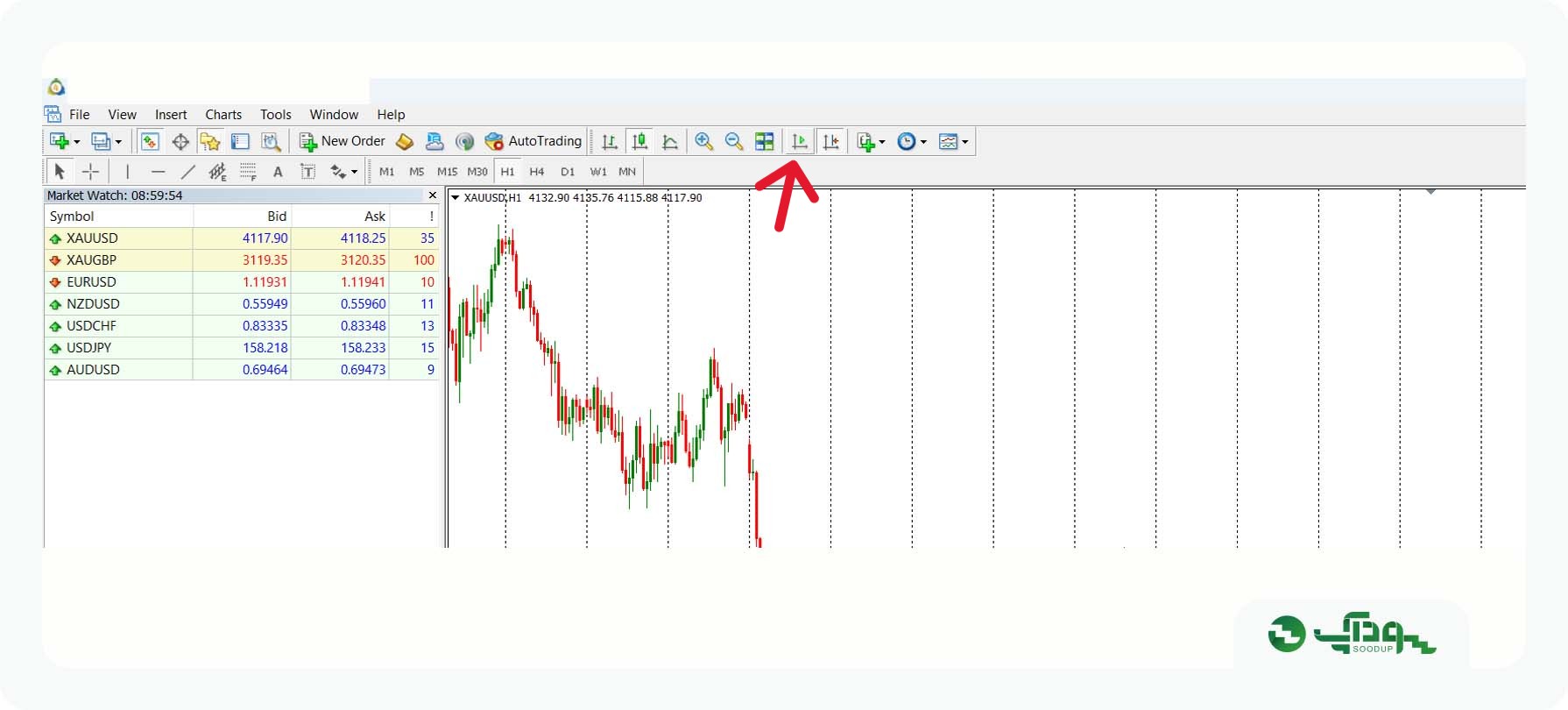Screen dimensions: 1568x710
Task: Switch chart to line chart mode
Action: (670, 141)
